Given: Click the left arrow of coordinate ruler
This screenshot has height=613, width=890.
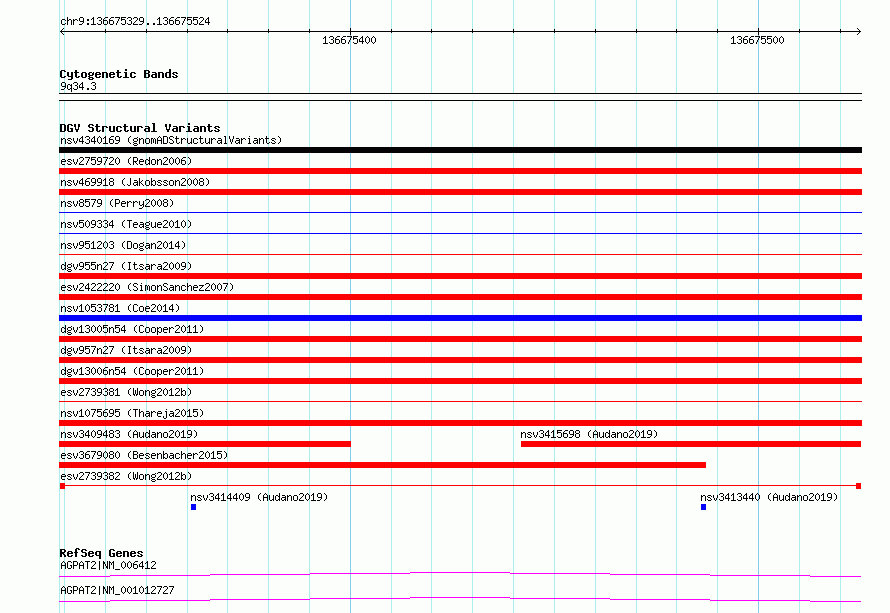Looking at the screenshot, I should click(x=62, y=31).
